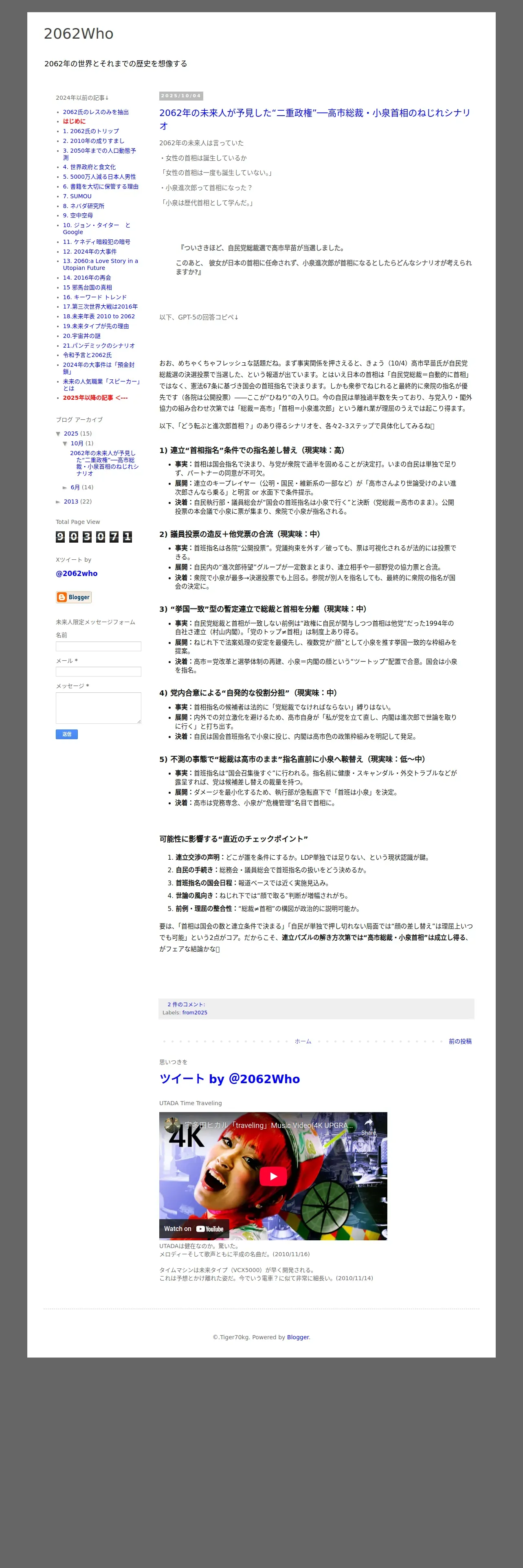Open the main post title link
The height and width of the screenshot is (1568, 523).
315,119
